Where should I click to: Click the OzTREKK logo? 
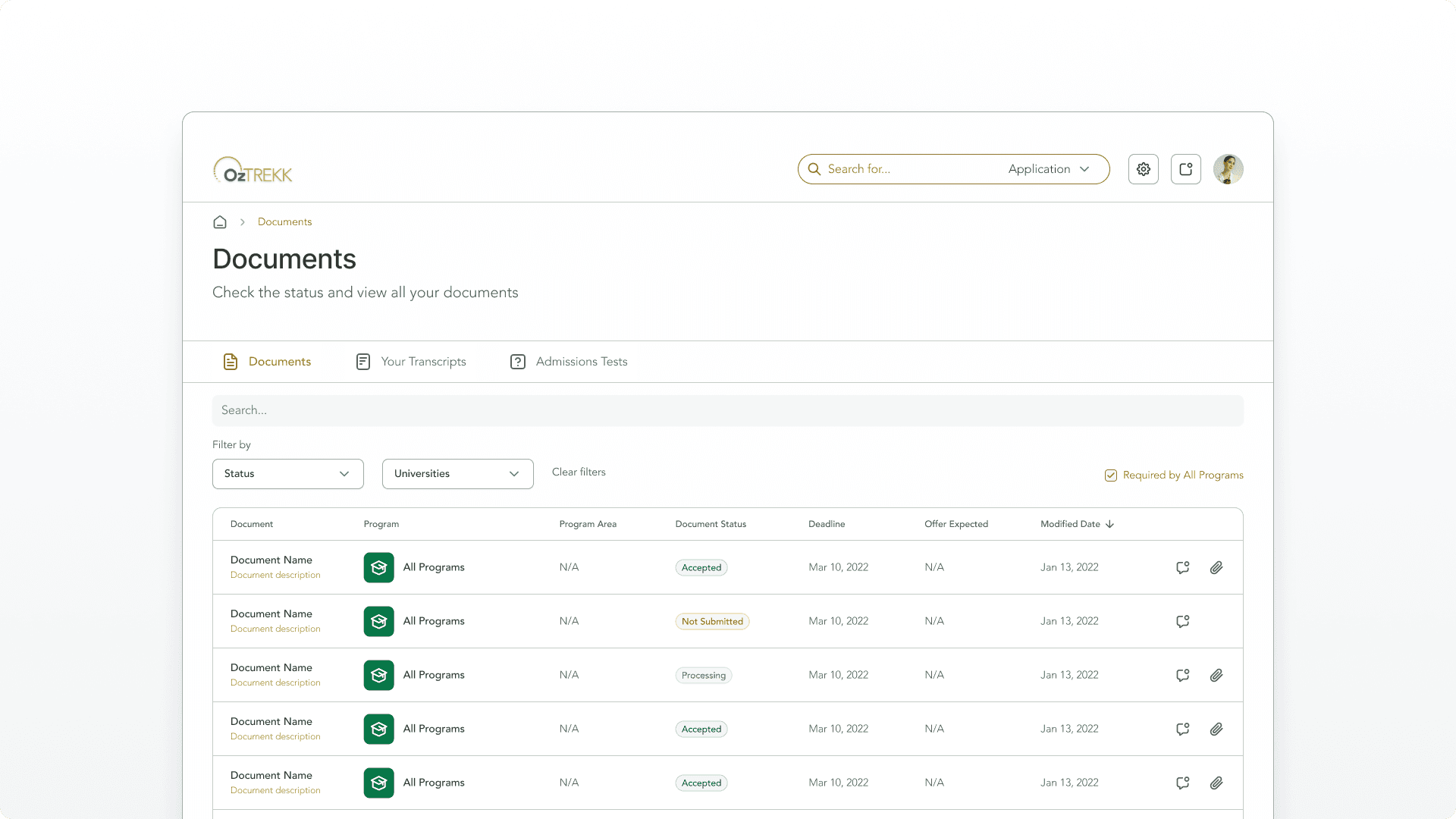point(253,171)
